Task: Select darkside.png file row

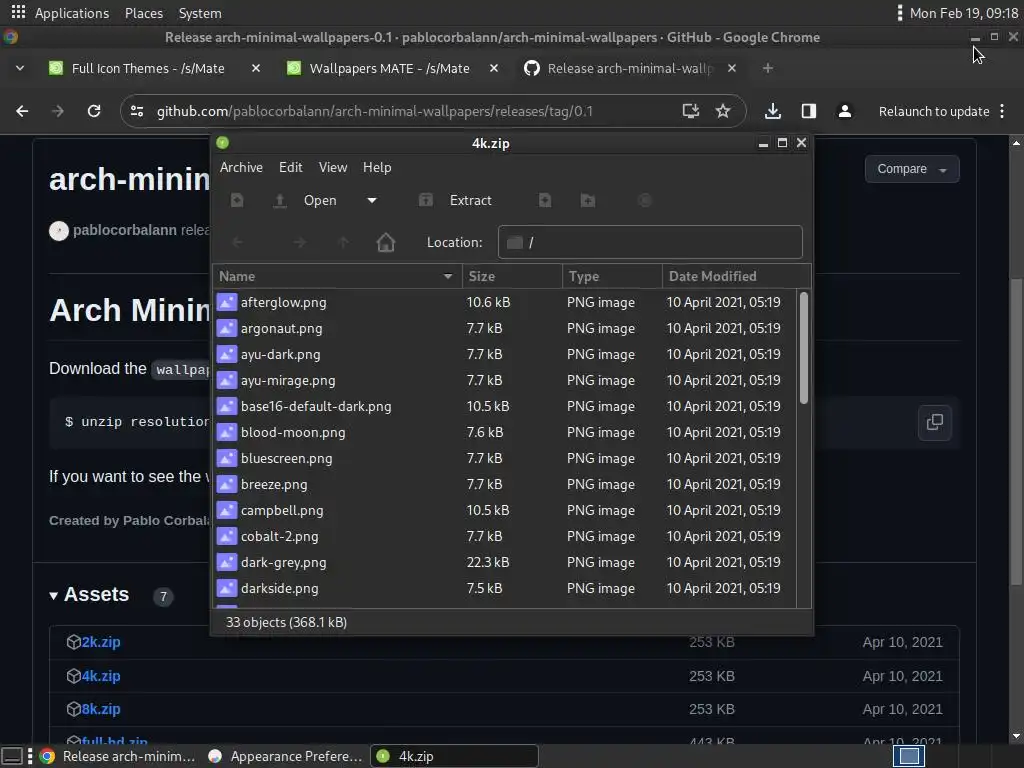Action: pos(505,588)
